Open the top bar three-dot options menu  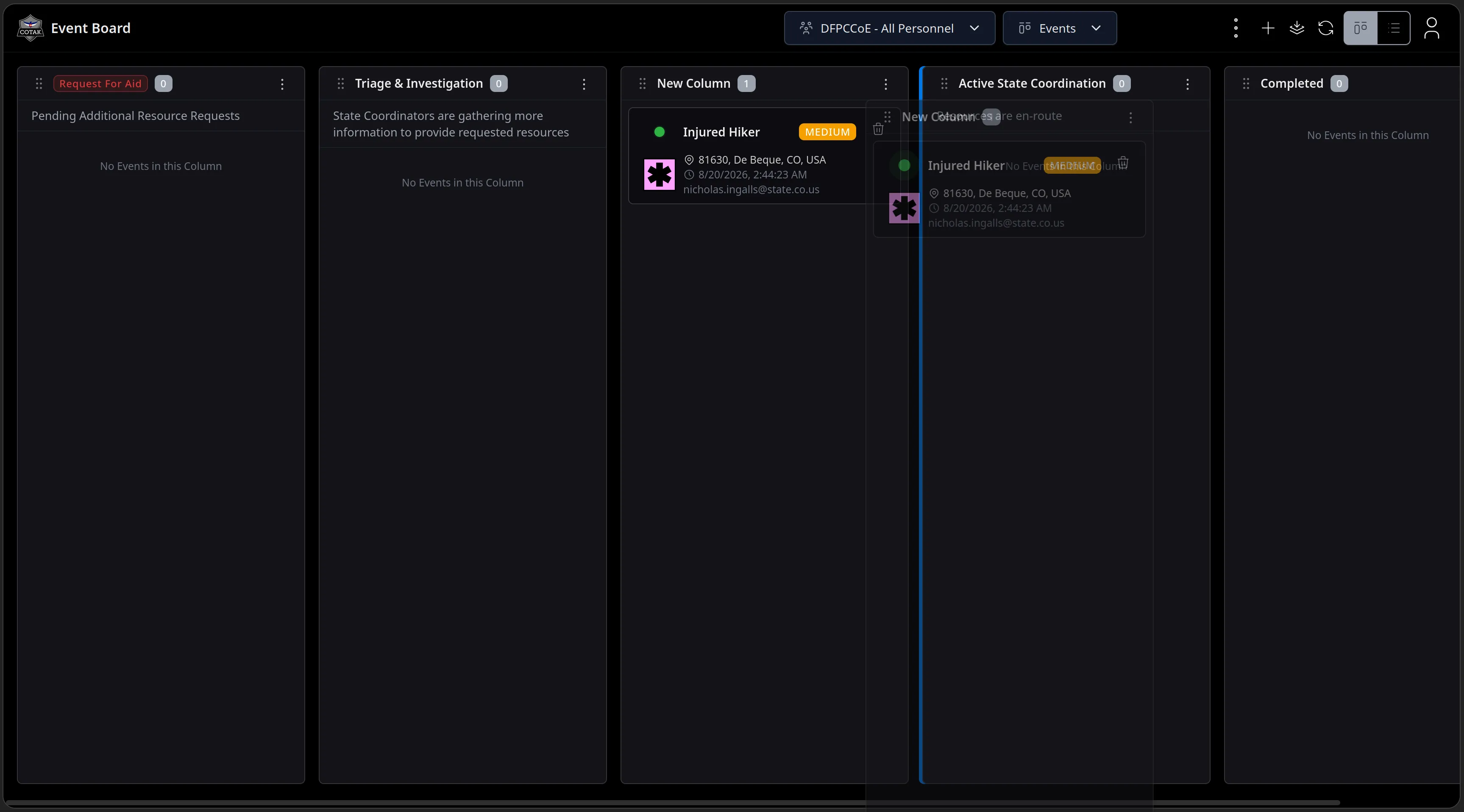(x=1236, y=28)
